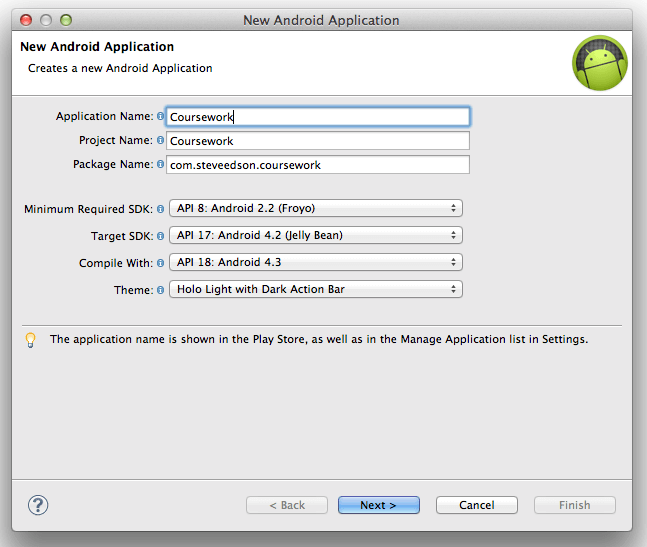Expand the Compile With dropdown
The image size is (647, 547).
[315, 263]
